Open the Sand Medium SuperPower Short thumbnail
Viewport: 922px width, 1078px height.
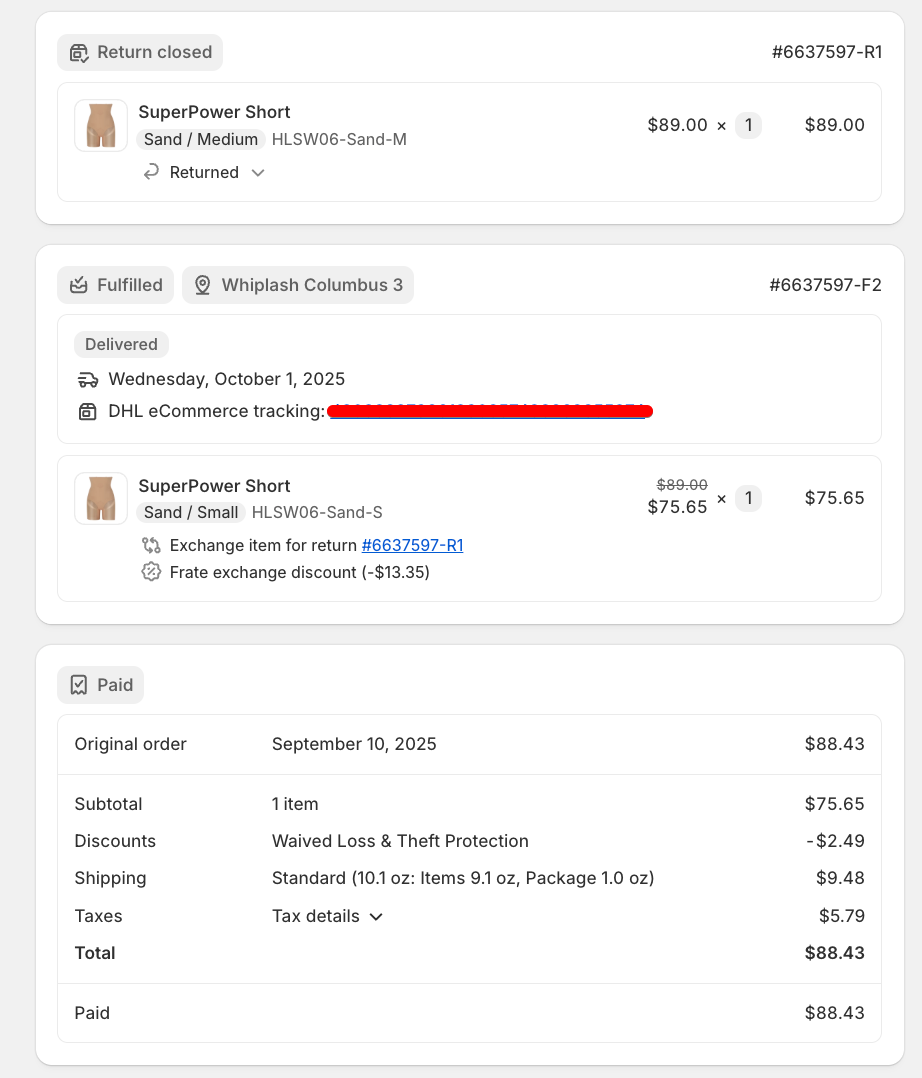[x=101, y=126]
